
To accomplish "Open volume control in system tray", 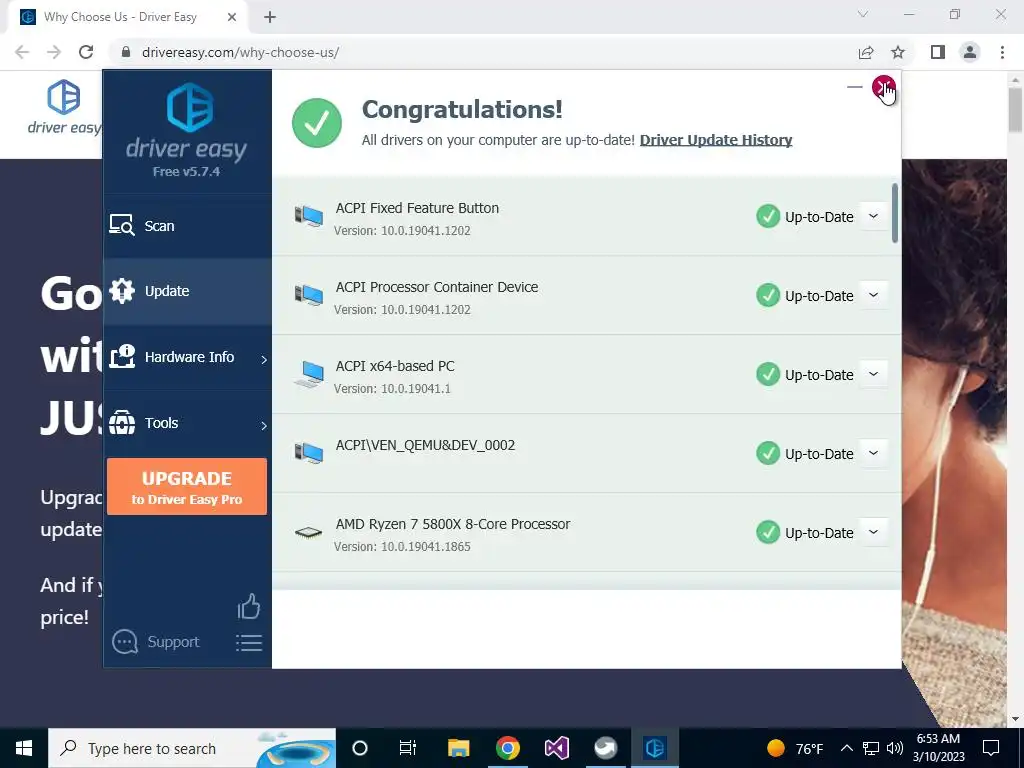I will [895, 748].
